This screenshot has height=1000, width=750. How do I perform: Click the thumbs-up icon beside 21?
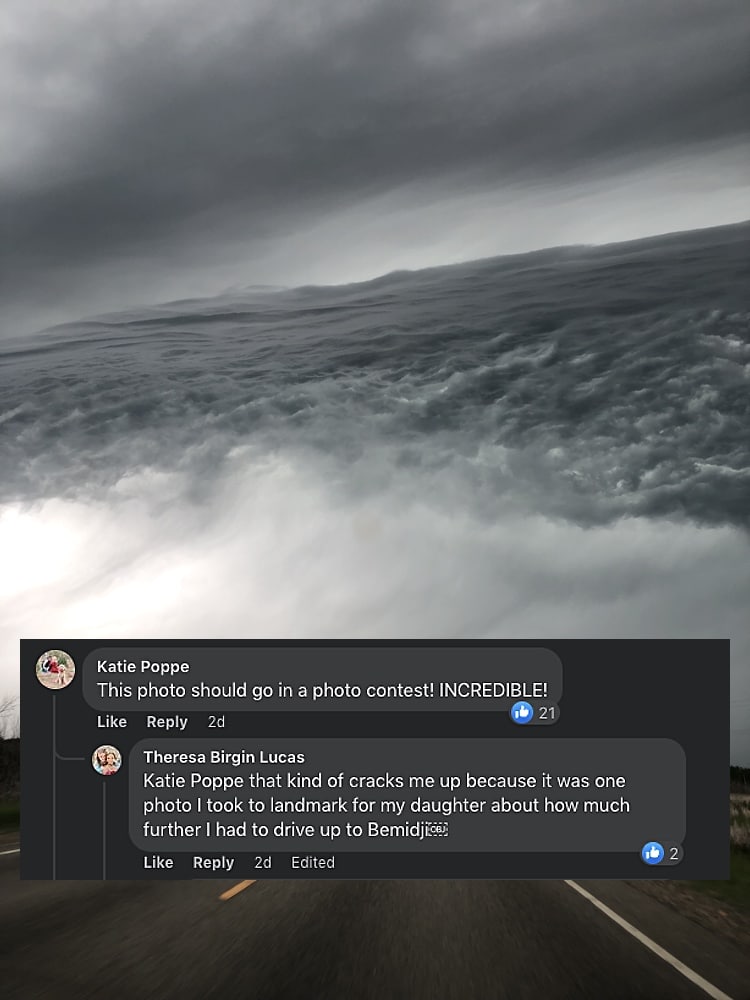pos(522,712)
